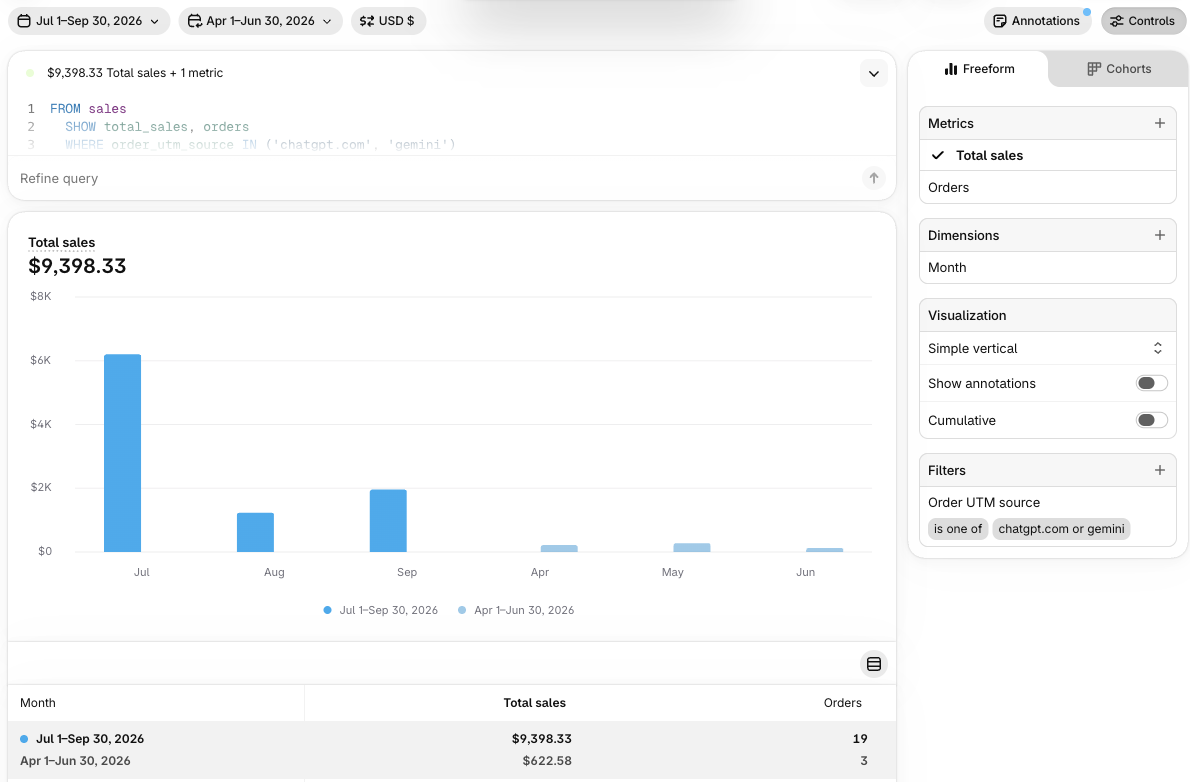Toggle Apr 1–Jun 30, 2026 legend dot
Screen dimensions: 1190x782
[x=462, y=610]
